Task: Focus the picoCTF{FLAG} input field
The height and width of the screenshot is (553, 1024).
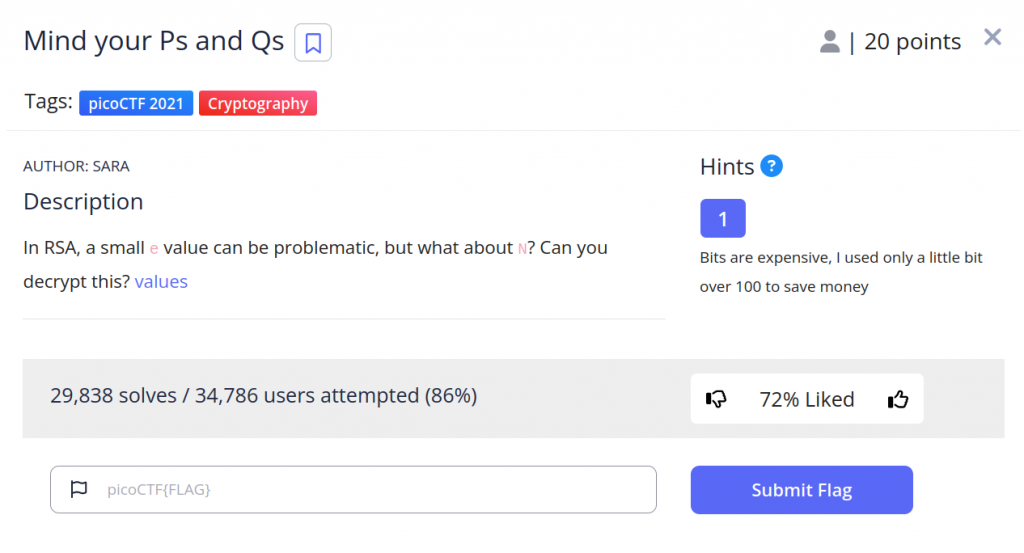Action: [370, 490]
